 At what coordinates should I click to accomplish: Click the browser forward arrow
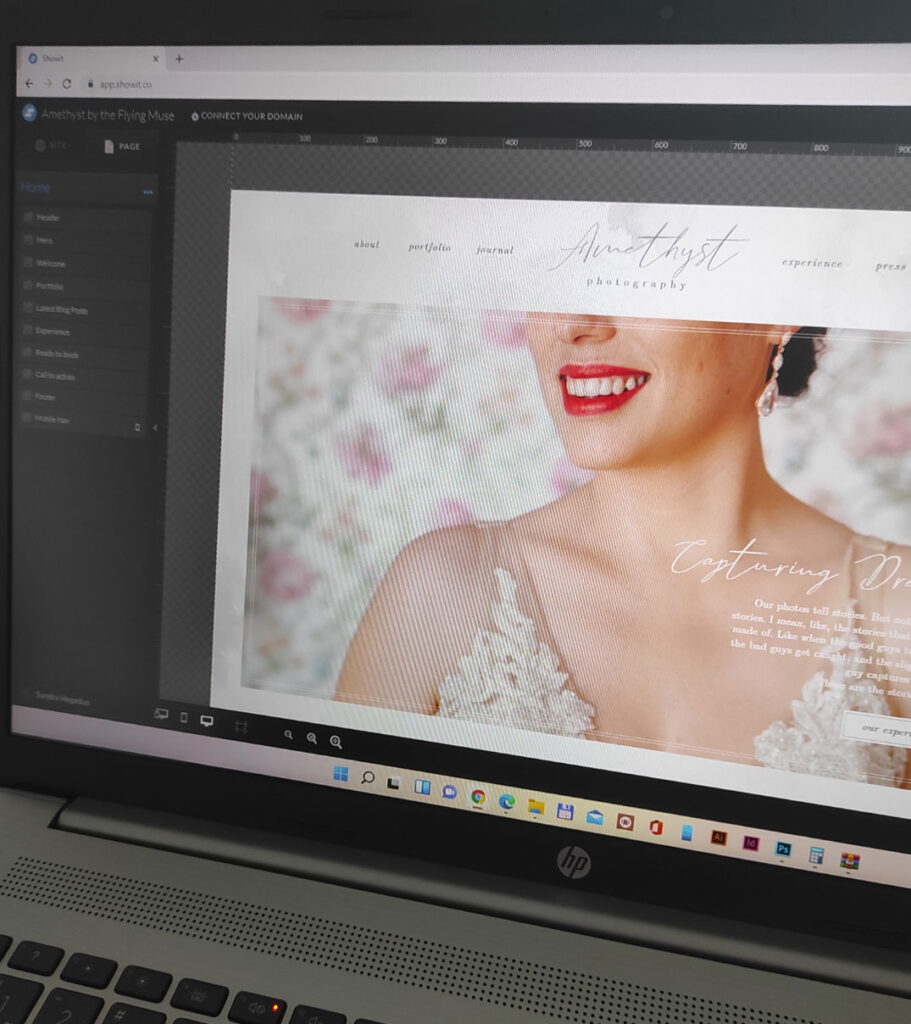point(48,84)
